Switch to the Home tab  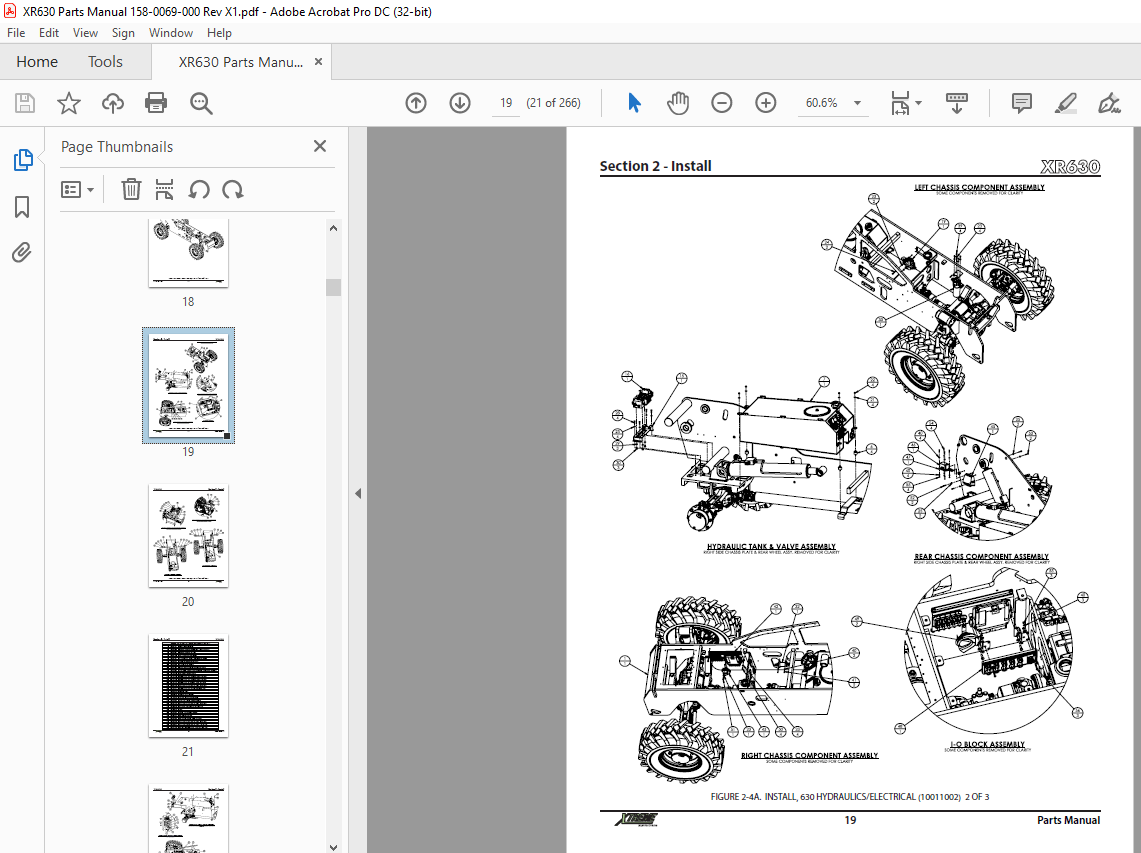pyautogui.click(x=37, y=62)
